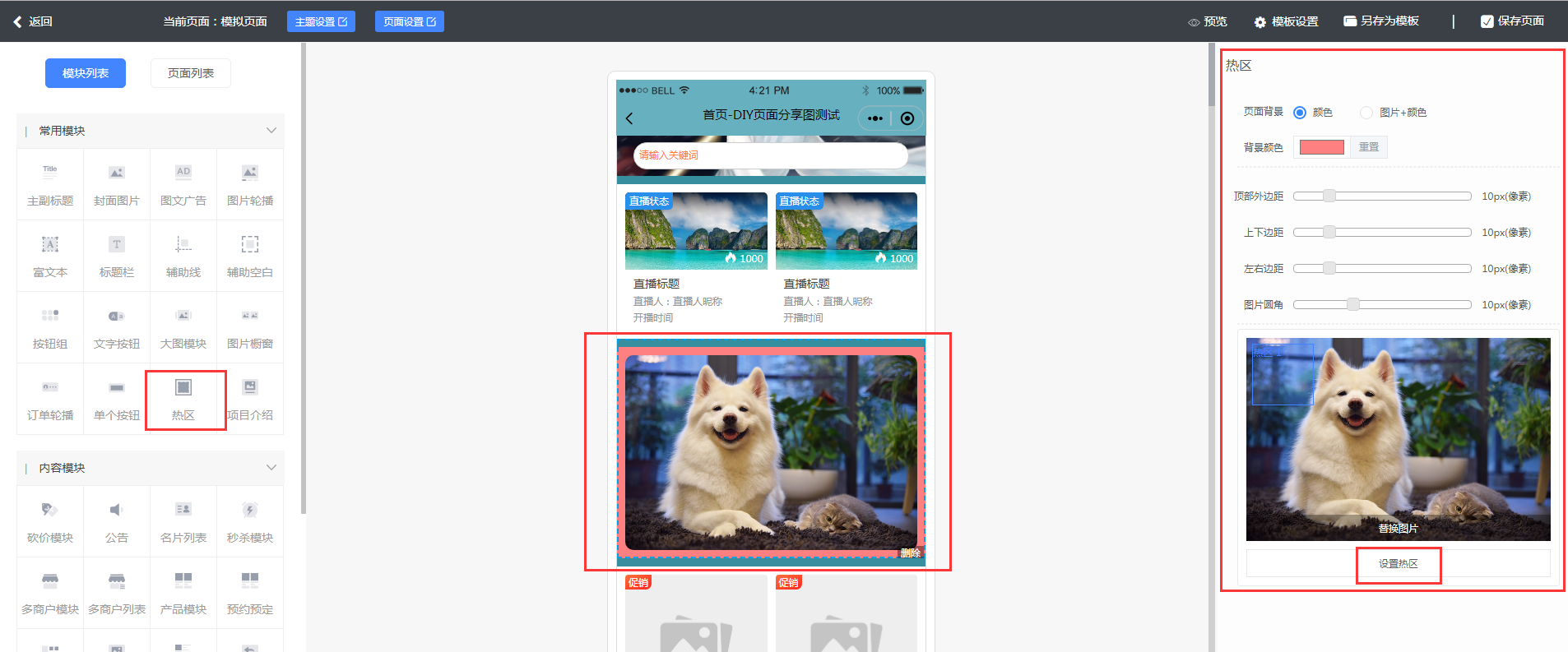Select the 图片+颜色 background radio option

tap(1366, 113)
